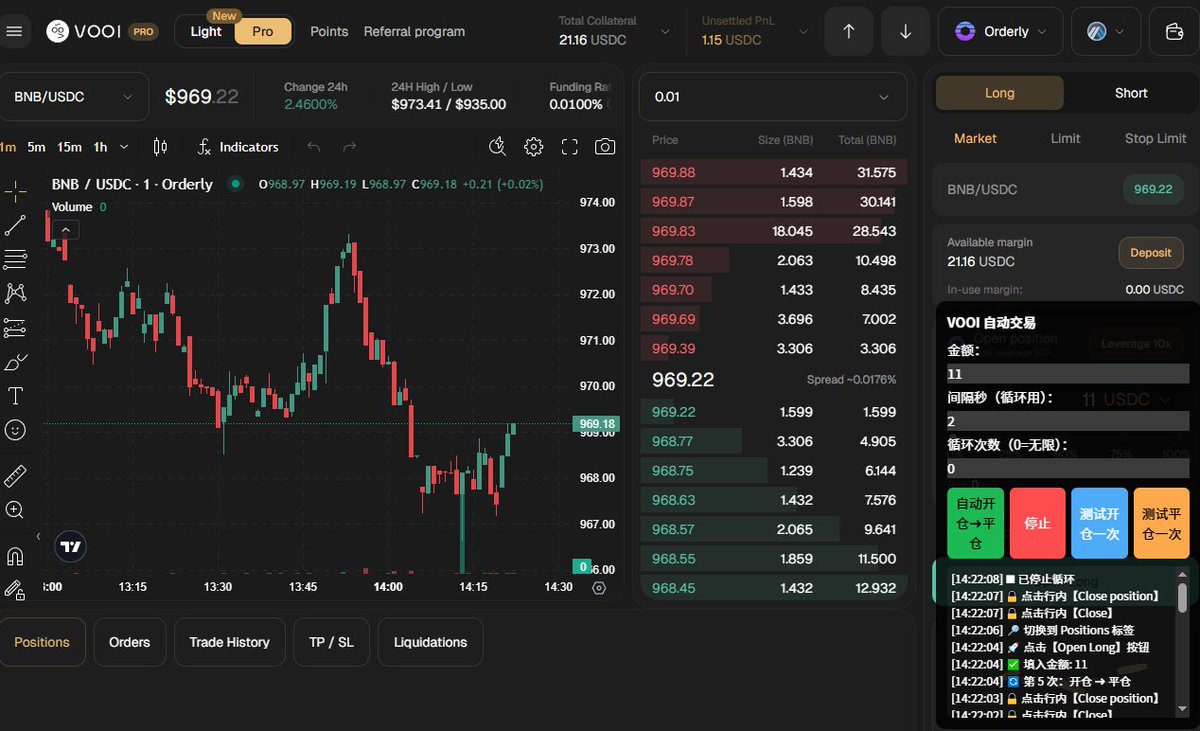Open the Liquidations tab
The image size is (1200, 731).
click(430, 642)
